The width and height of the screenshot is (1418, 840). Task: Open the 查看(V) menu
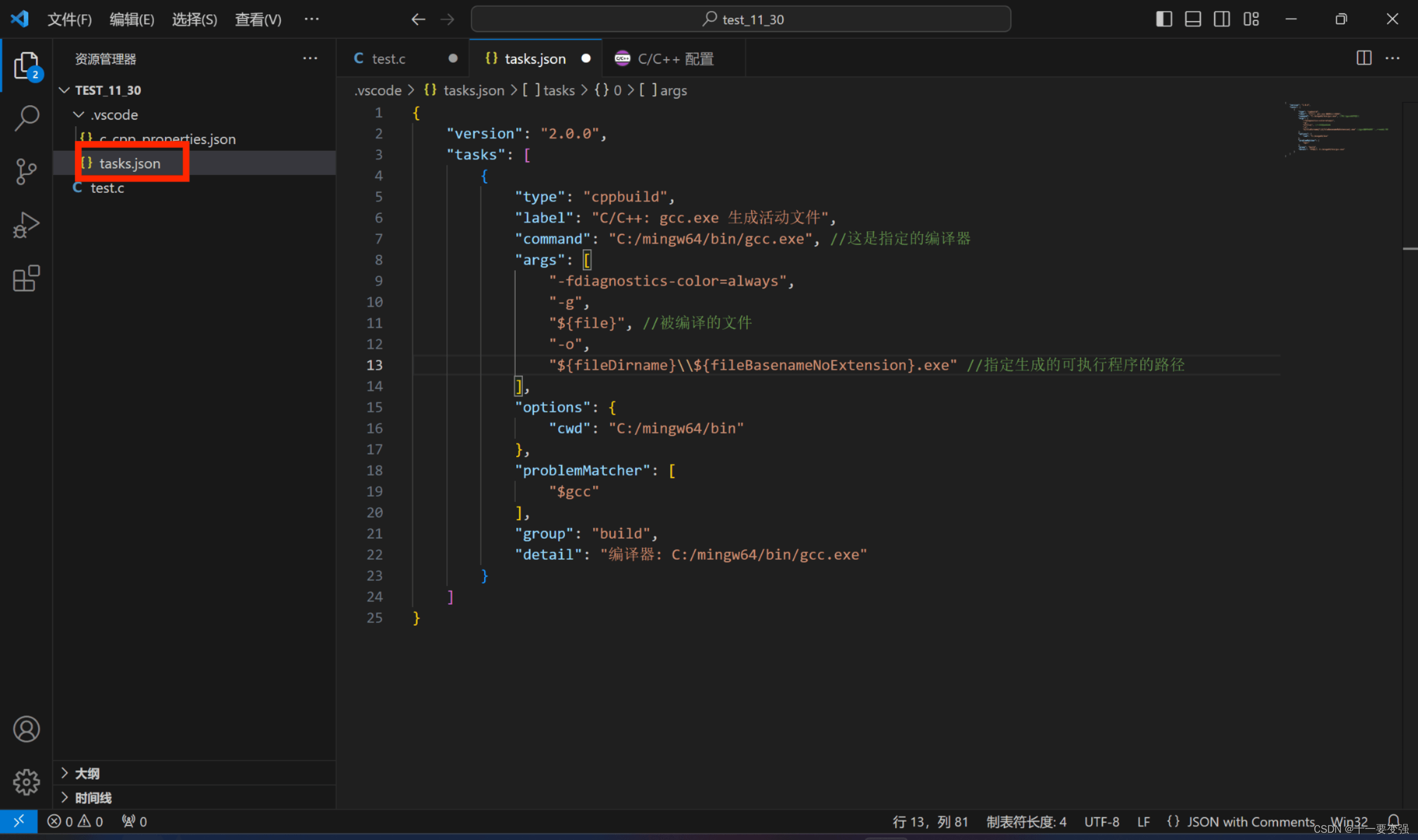pyautogui.click(x=258, y=19)
